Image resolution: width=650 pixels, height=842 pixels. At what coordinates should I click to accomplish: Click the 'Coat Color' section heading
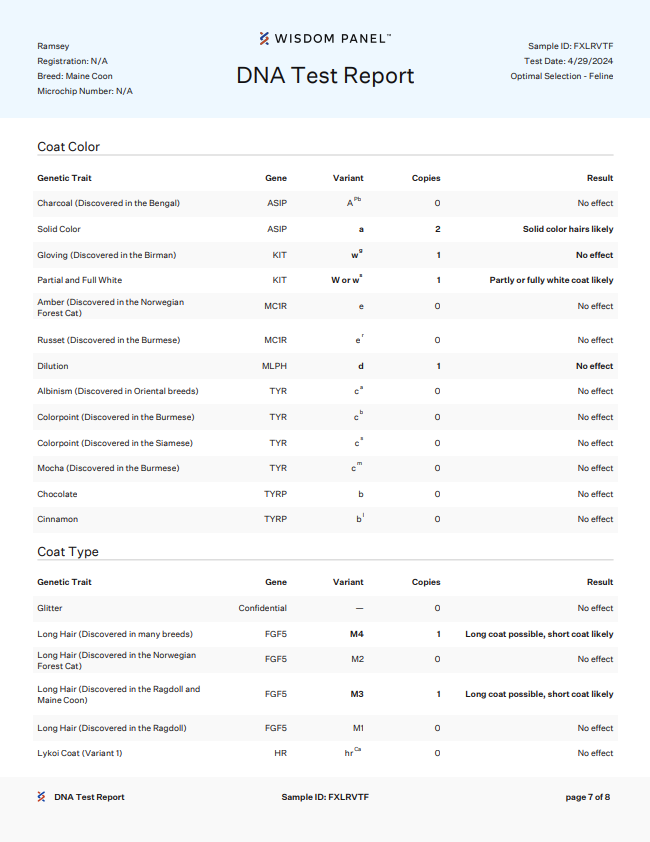click(x=68, y=147)
